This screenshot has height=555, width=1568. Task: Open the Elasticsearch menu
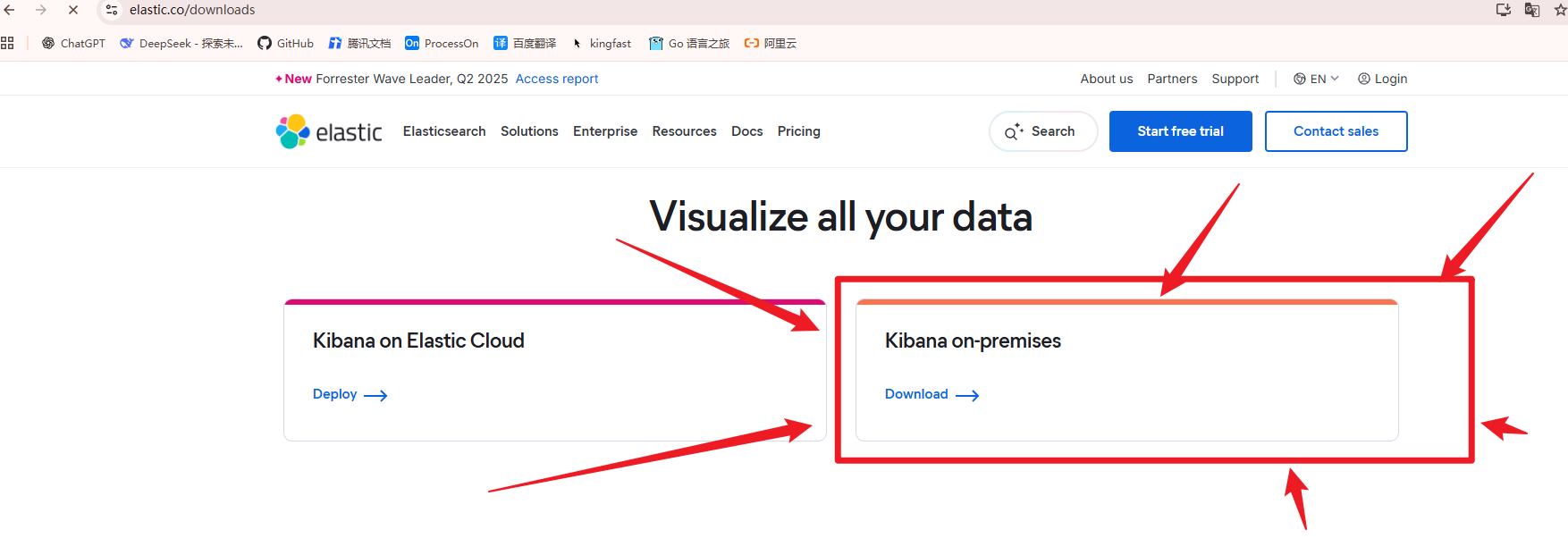coord(444,131)
